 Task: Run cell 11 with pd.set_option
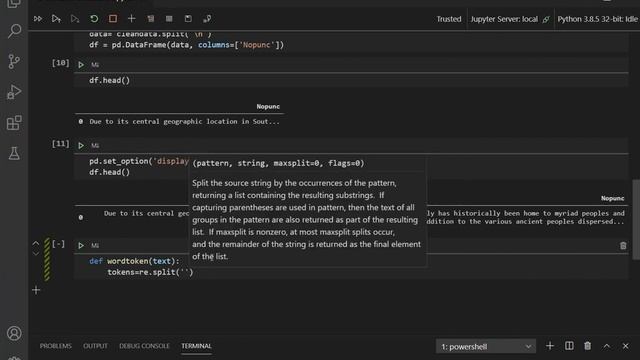coord(81,145)
